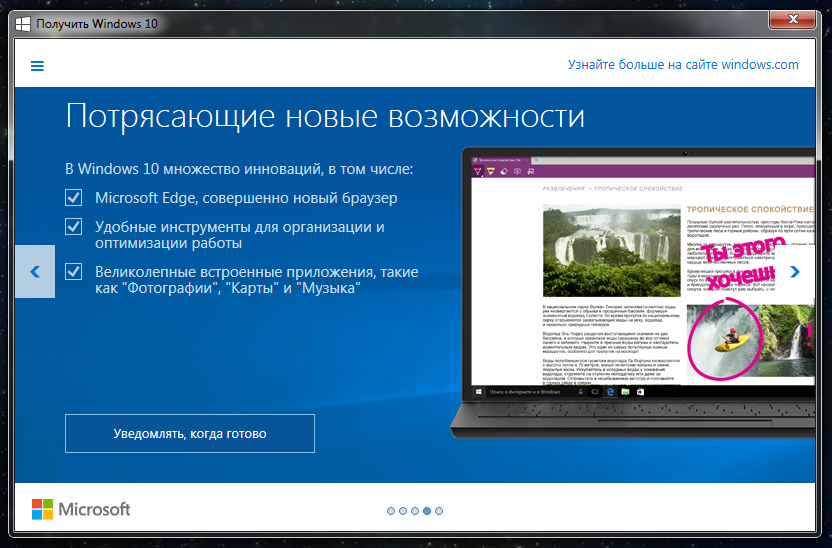
Task: Select the fifth page indicator dot
Action: 439,511
